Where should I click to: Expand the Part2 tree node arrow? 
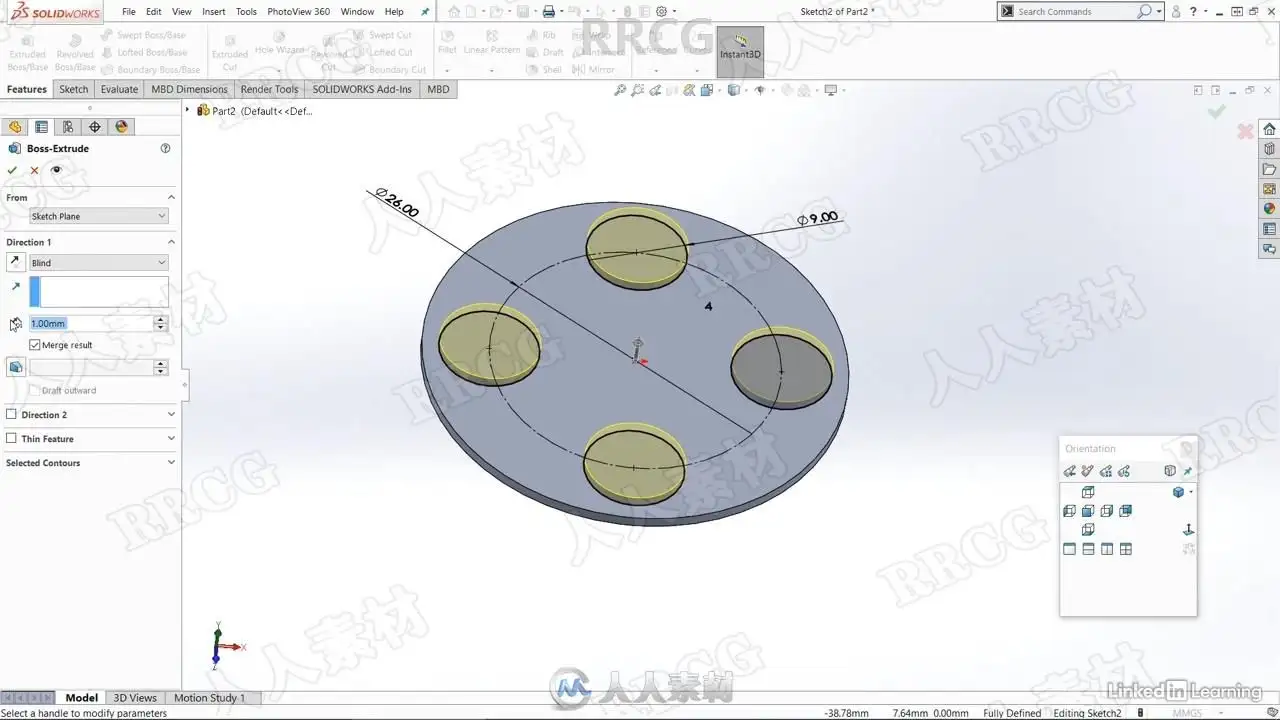pos(188,110)
